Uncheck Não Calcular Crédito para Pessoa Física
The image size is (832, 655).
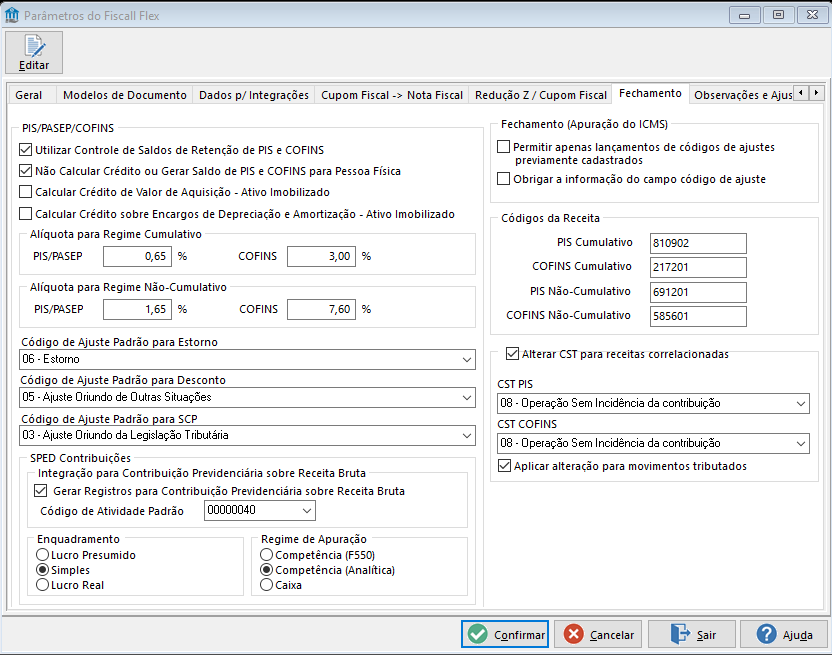click(x=25, y=171)
